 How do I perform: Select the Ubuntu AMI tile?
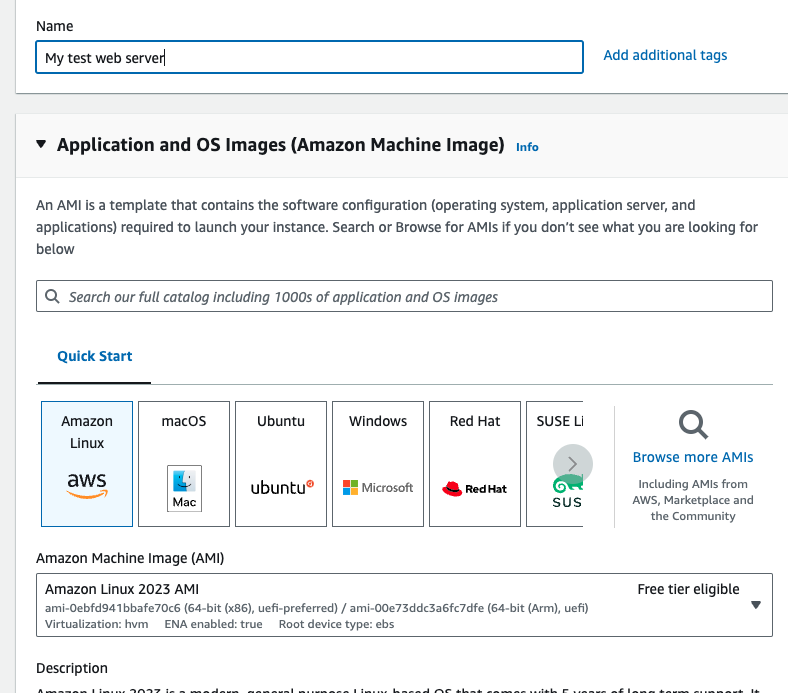coord(281,463)
